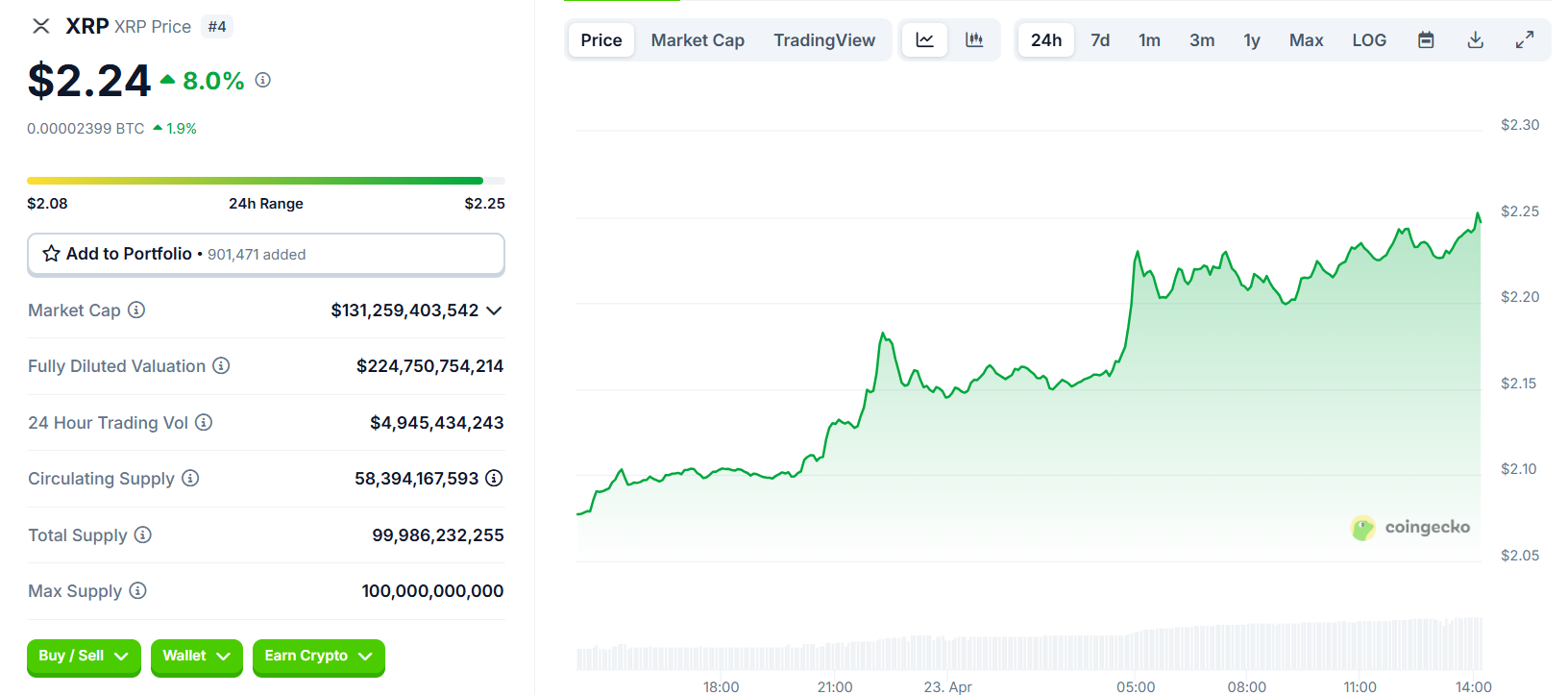Expand chart to fullscreen
The width and height of the screenshot is (1568, 695).
1525,40
